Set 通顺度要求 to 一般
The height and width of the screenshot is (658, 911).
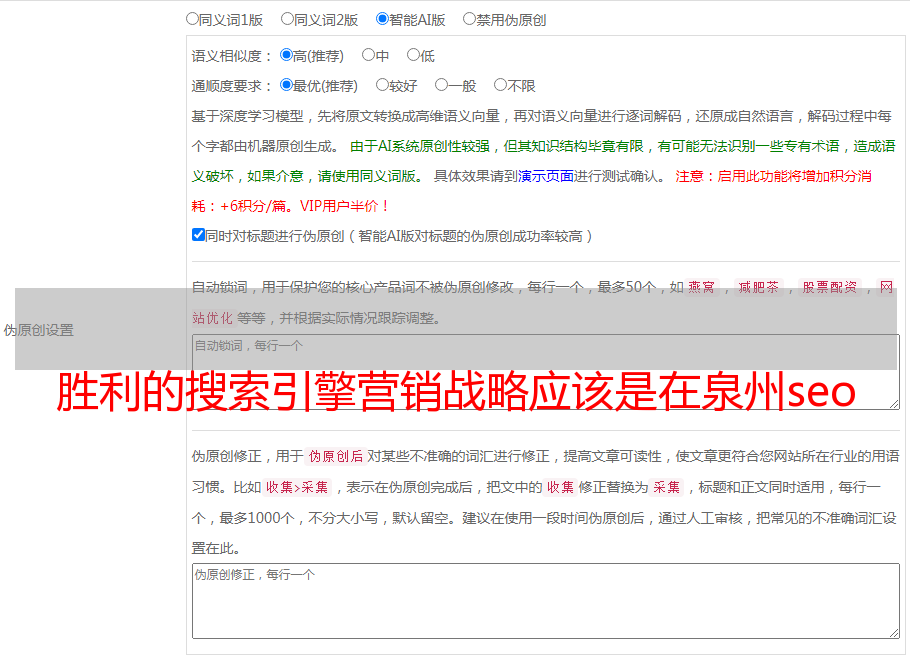(441, 85)
